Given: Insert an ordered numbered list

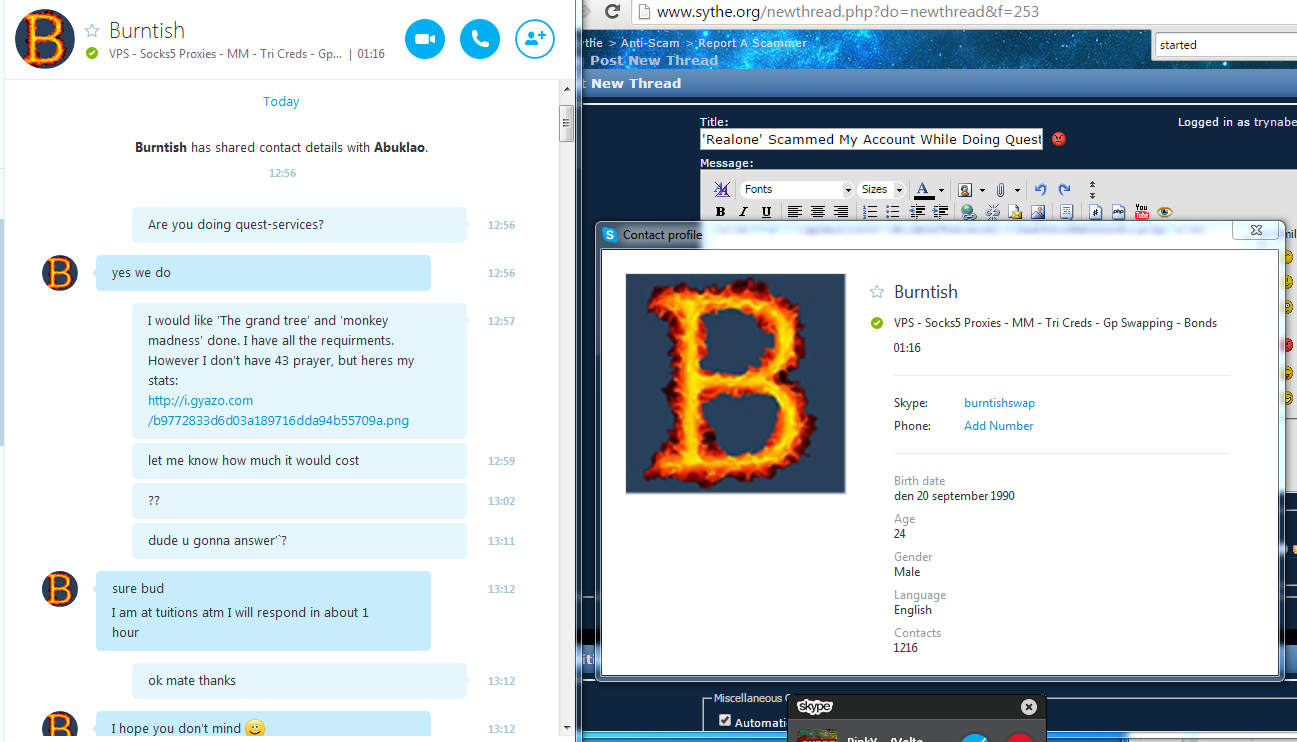Looking at the screenshot, I should 870,212.
